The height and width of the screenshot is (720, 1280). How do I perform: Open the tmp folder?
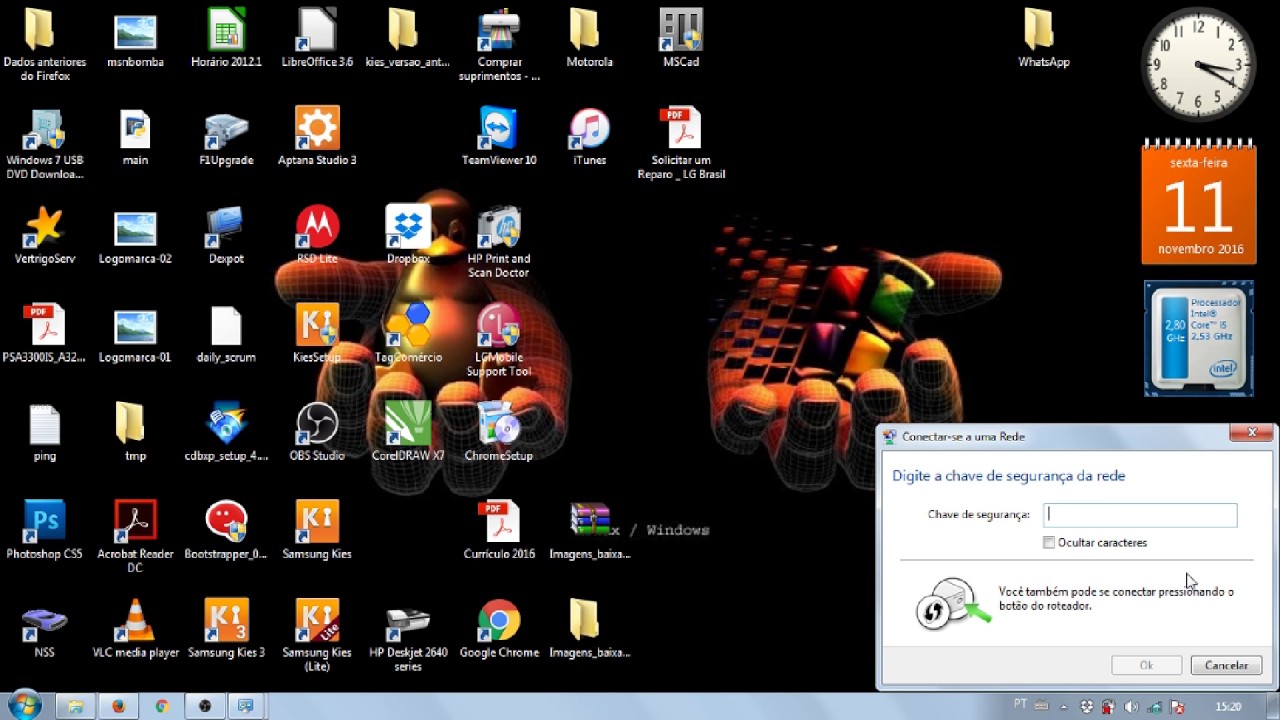point(135,431)
